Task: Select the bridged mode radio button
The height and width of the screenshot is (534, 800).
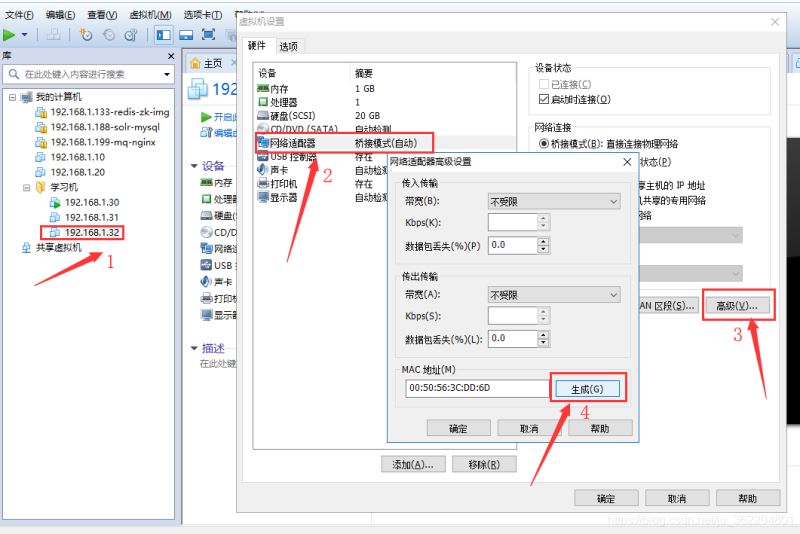Action: pos(544,144)
